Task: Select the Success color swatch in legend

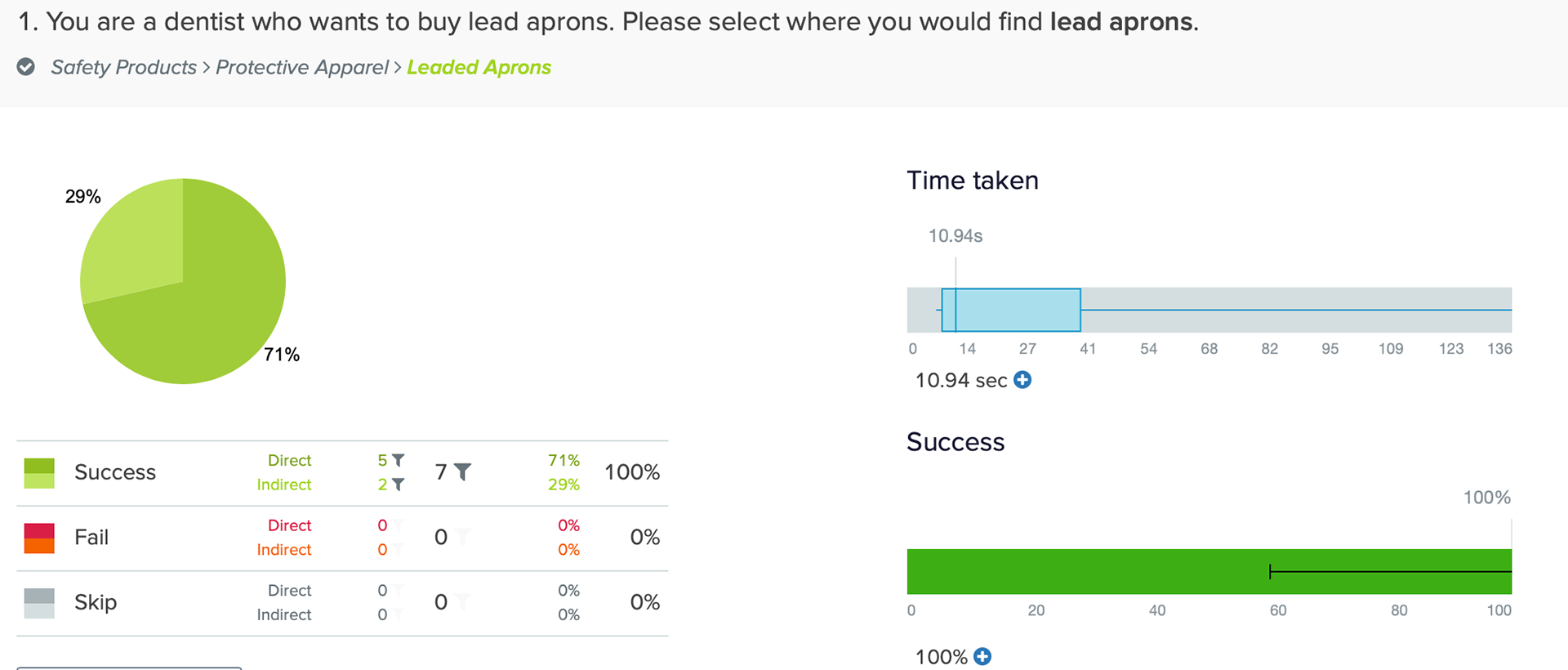Action: 39,473
